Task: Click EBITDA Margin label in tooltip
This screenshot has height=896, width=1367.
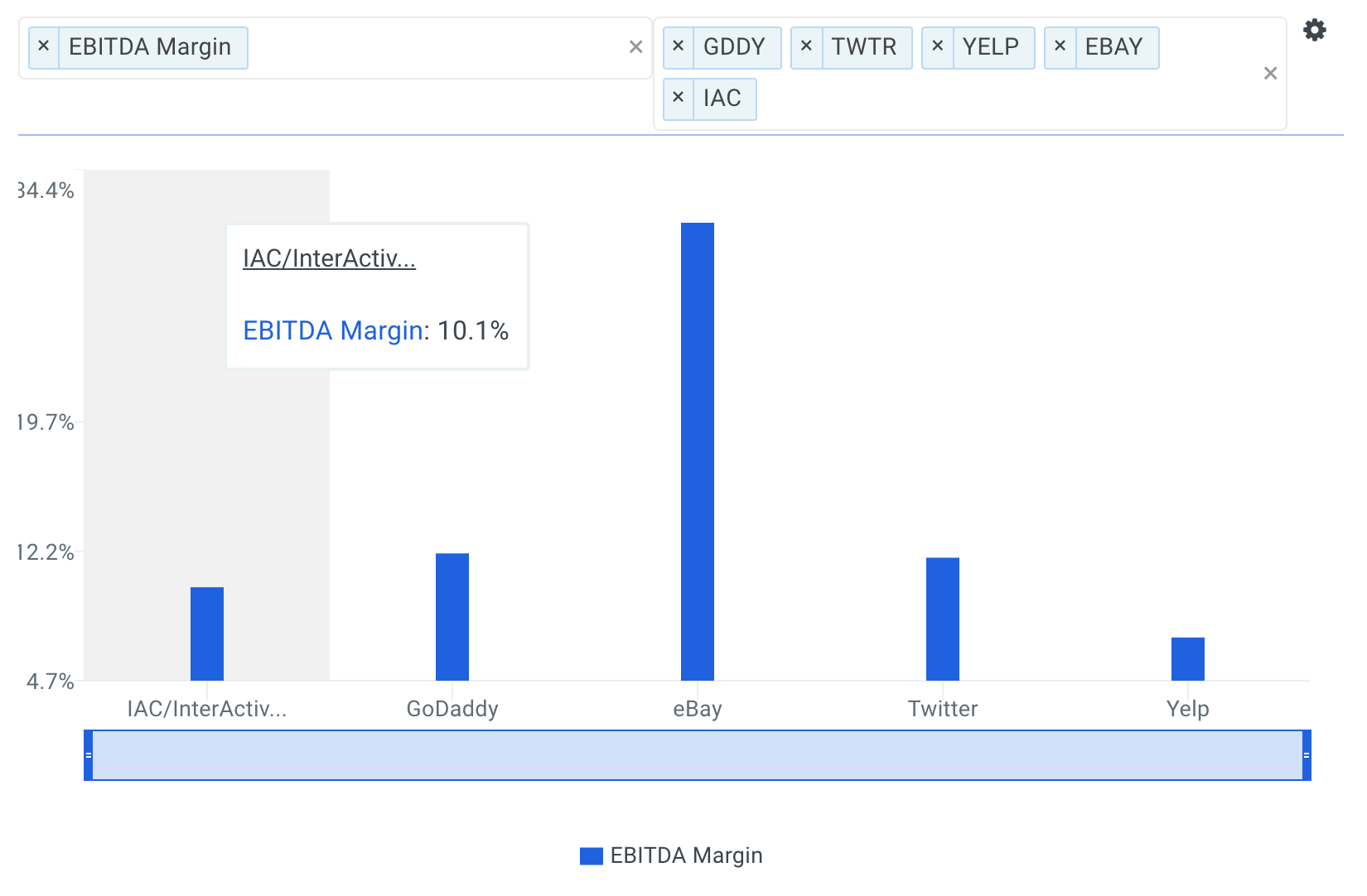Action: (x=333, y=330)
